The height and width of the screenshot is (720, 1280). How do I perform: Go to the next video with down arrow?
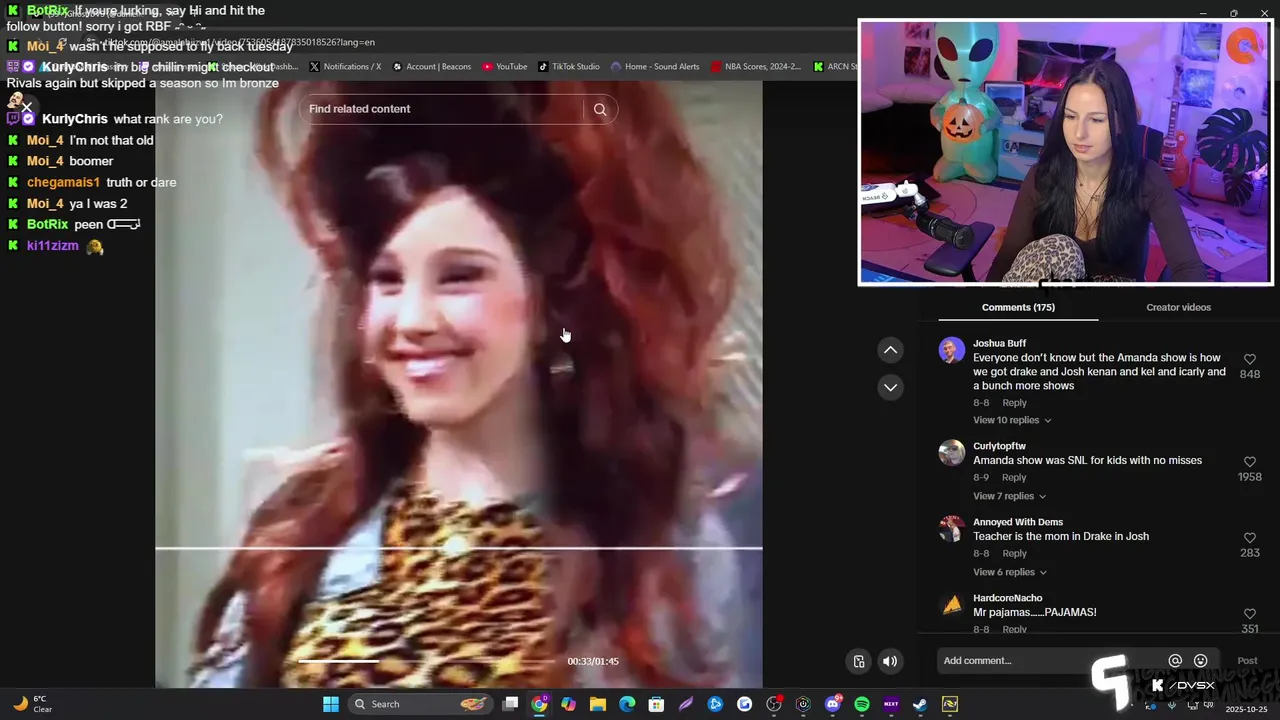(890, 387)
